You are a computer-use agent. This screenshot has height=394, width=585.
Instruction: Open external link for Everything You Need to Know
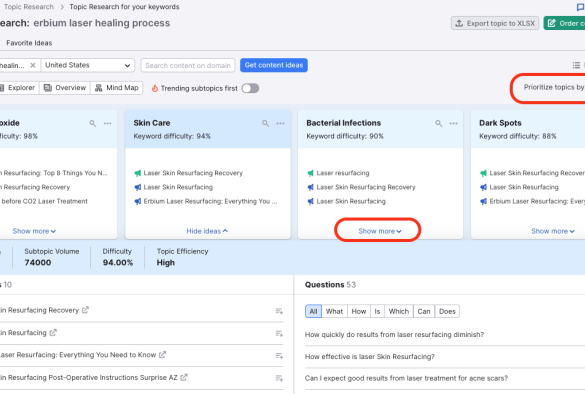click(x=162, y=354)
